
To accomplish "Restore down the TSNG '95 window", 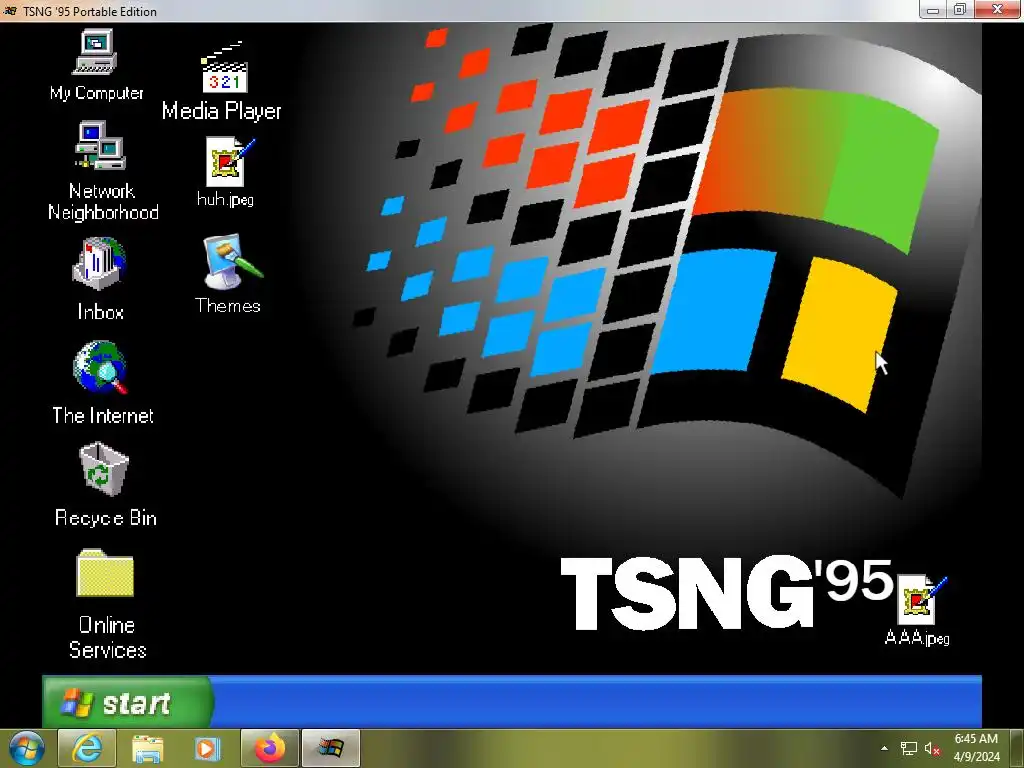I will (960, 10).
